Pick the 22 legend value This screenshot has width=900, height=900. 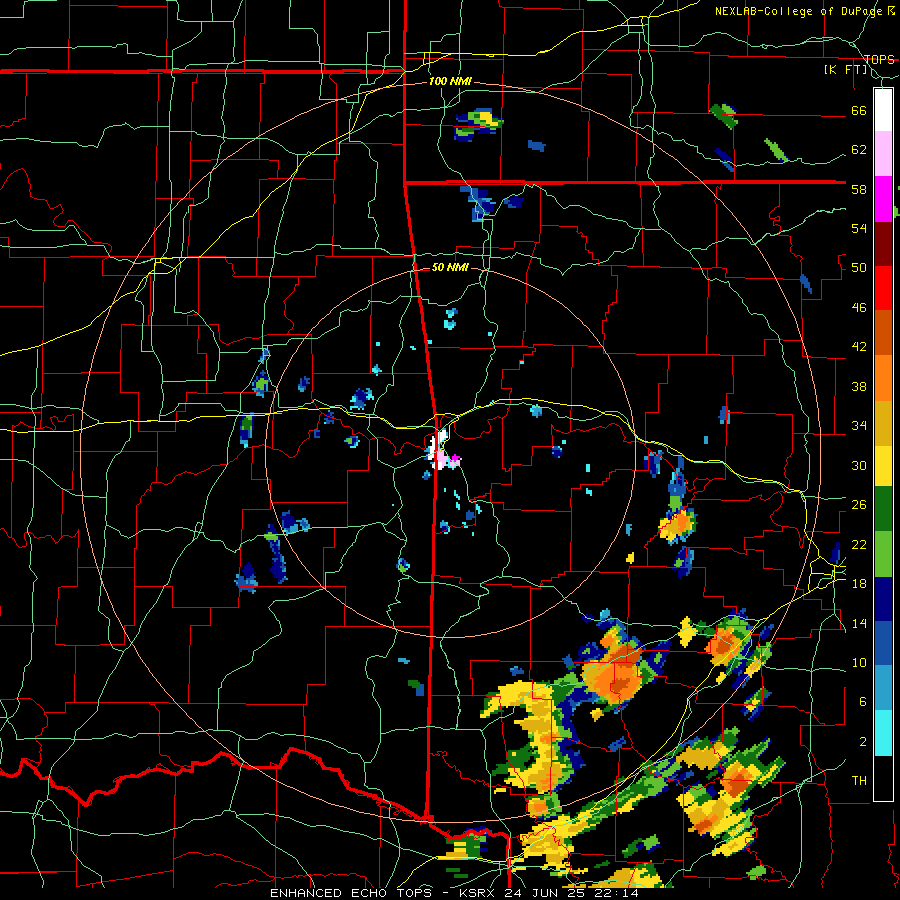pos(859,544)
